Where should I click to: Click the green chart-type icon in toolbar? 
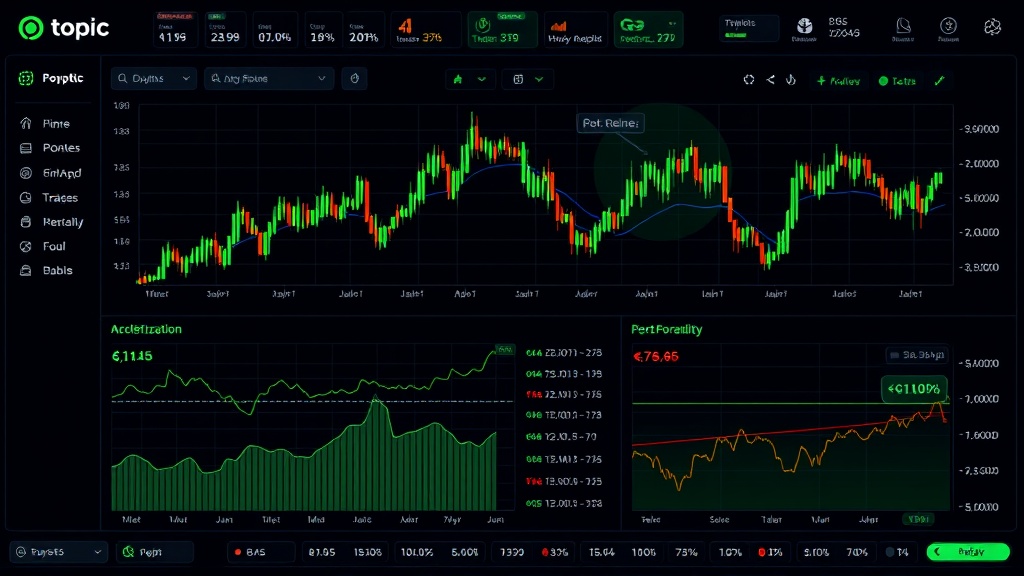point(458,79)
